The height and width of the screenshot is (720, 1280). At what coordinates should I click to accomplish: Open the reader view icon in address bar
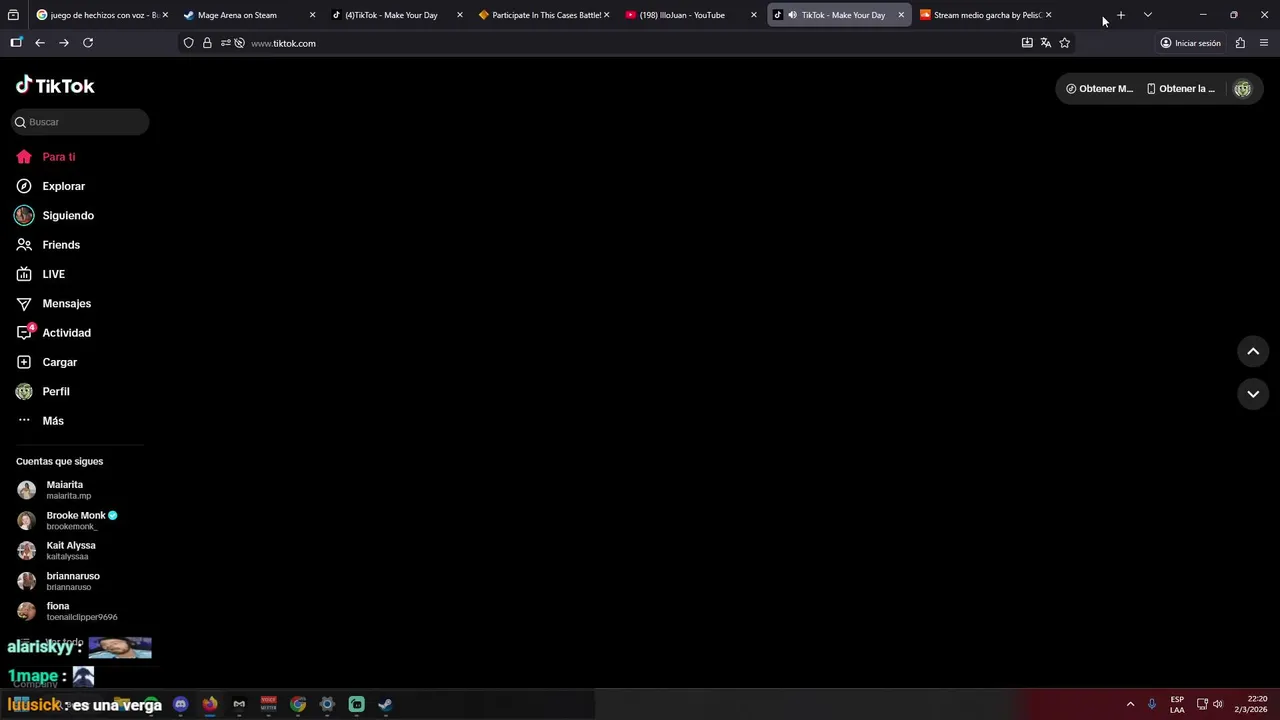(1027, 43)
